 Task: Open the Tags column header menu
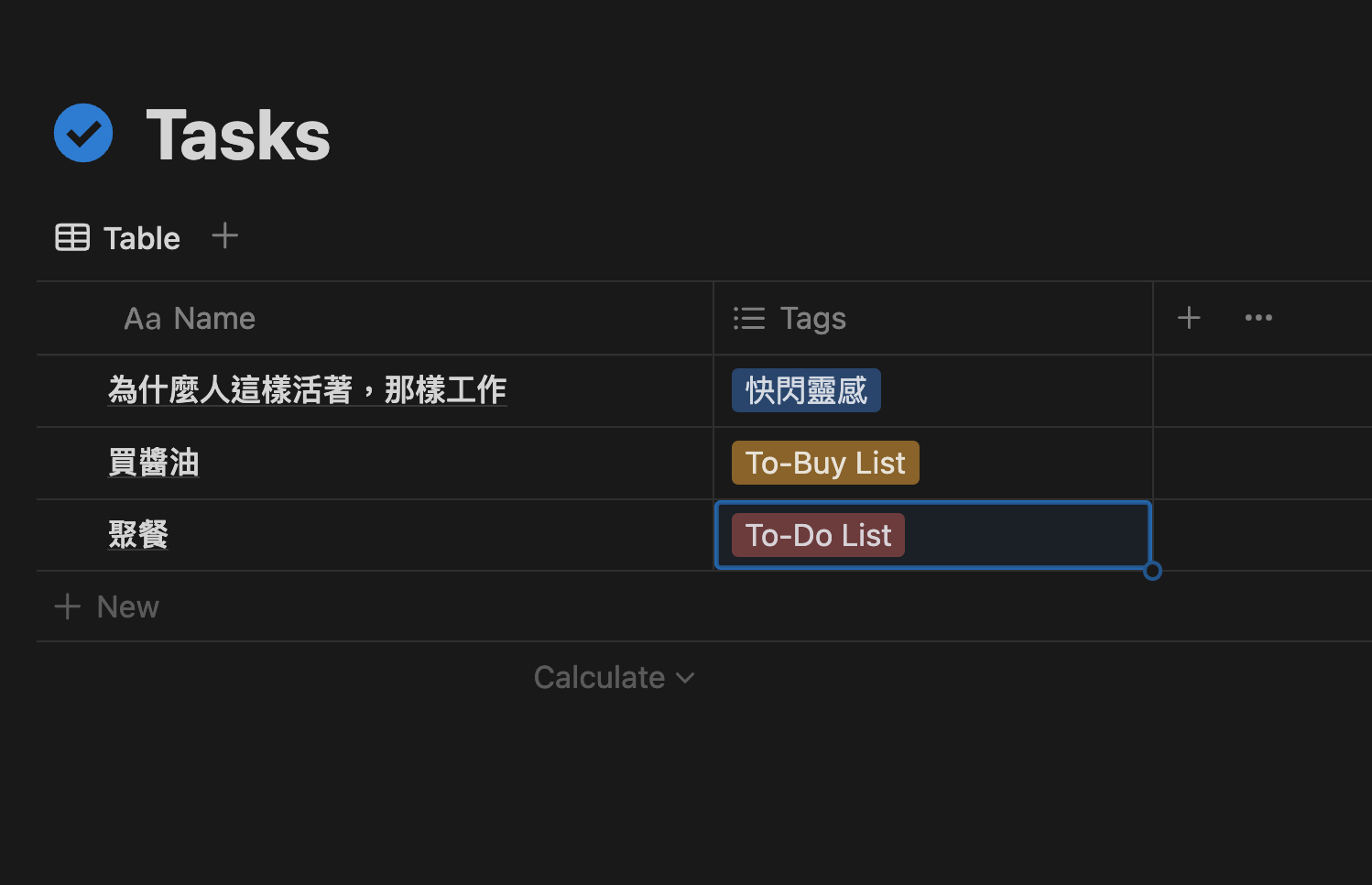click(813, 319)
